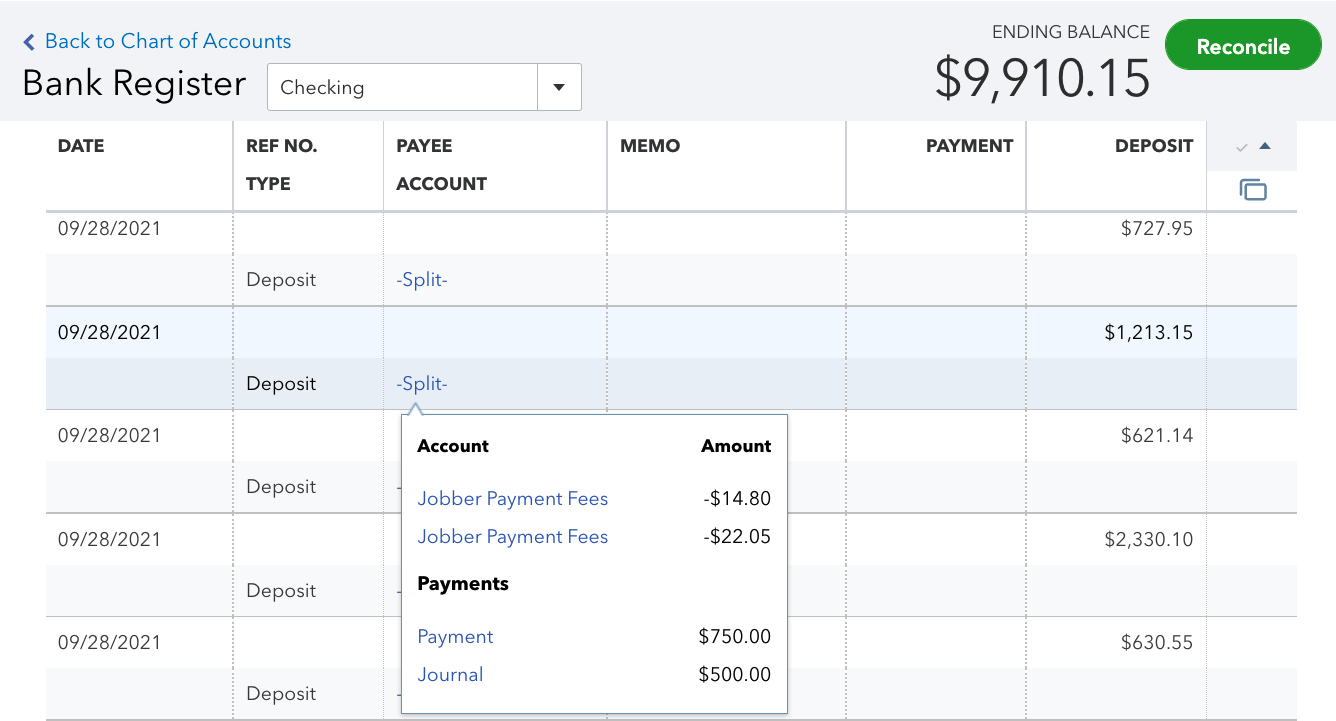Open the first Jobber Payment Fees link

coord(512,499)
